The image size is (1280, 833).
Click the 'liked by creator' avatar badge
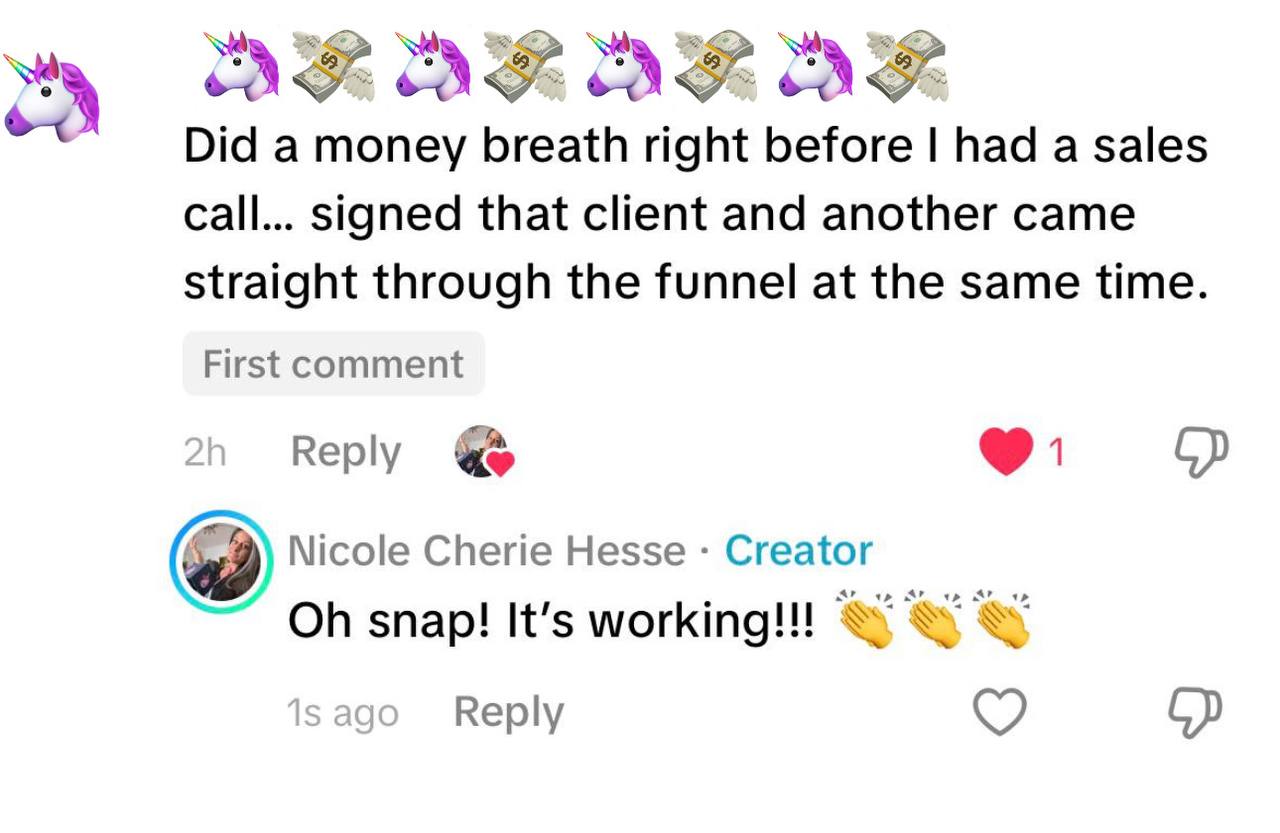click(484, 452)
